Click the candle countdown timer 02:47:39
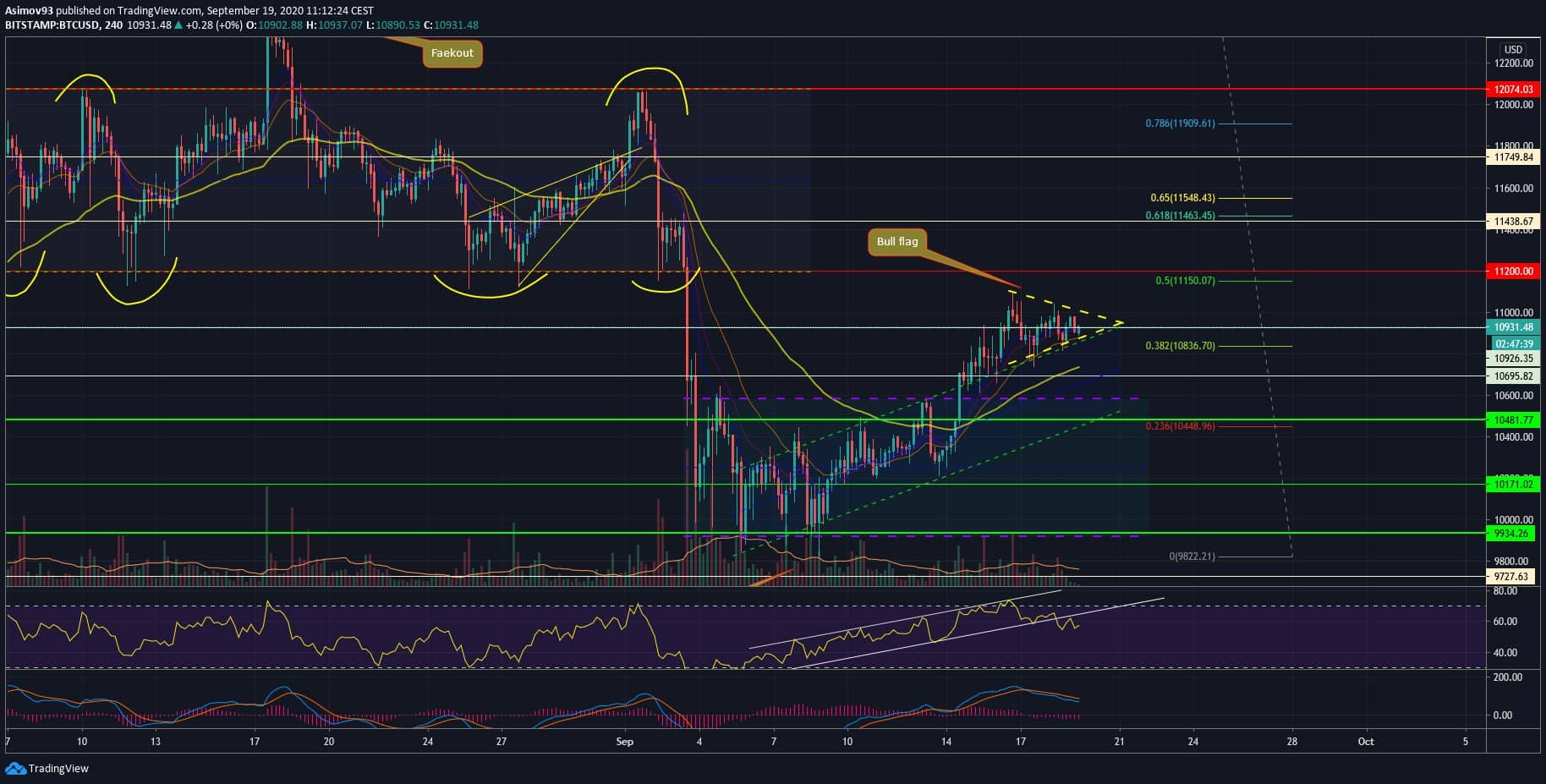 point(1513,344)
